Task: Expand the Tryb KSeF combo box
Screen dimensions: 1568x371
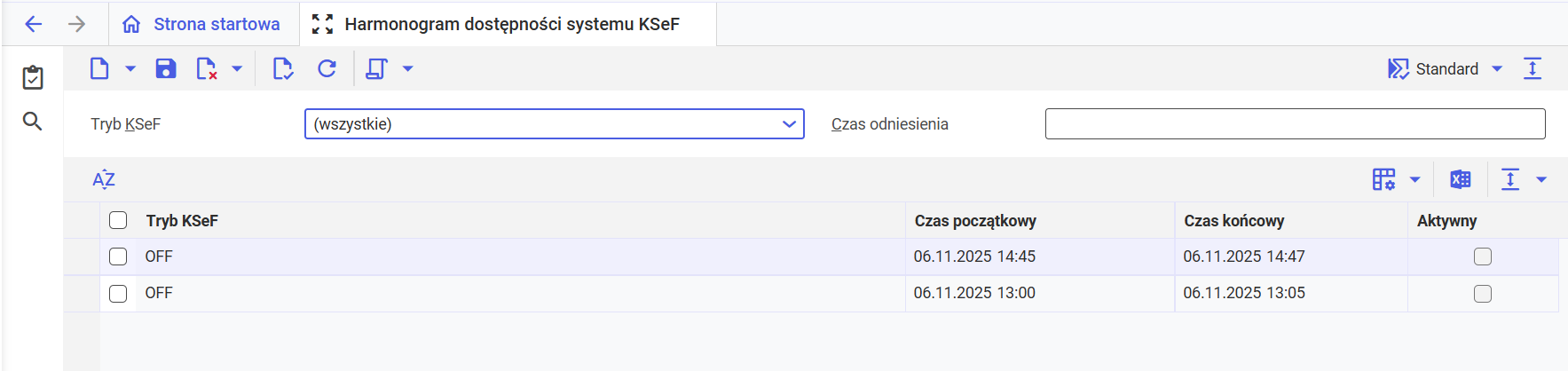Action: click(789, 124)
